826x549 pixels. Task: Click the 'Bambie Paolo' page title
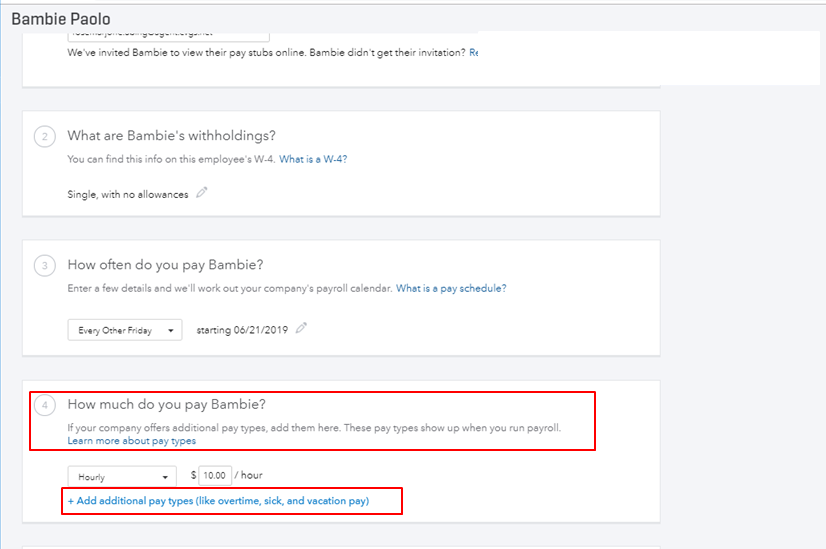pyautogui.click(x=61, y=19)
